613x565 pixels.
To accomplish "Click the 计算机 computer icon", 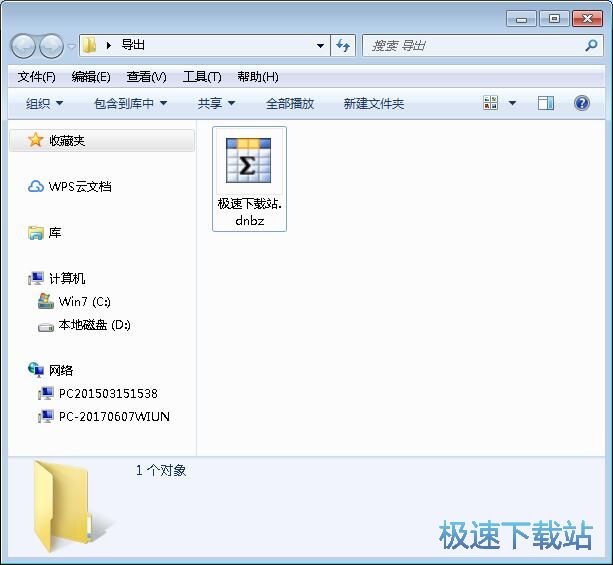I will [x=36, y=278].
